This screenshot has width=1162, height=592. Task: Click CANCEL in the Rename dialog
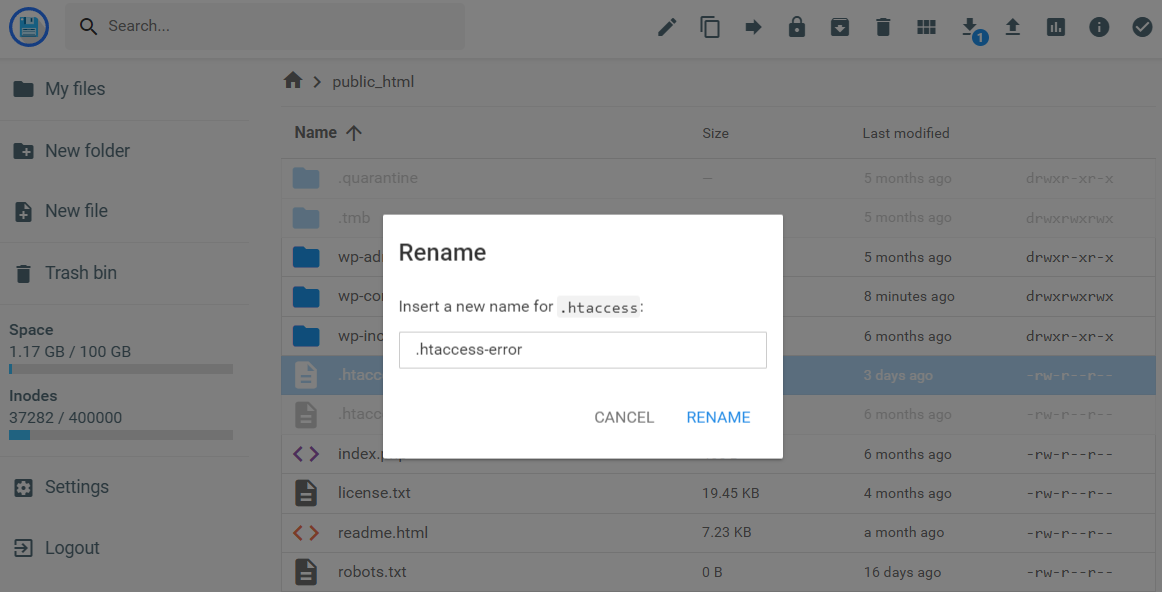pyautogui.click(x=623, y=417)
